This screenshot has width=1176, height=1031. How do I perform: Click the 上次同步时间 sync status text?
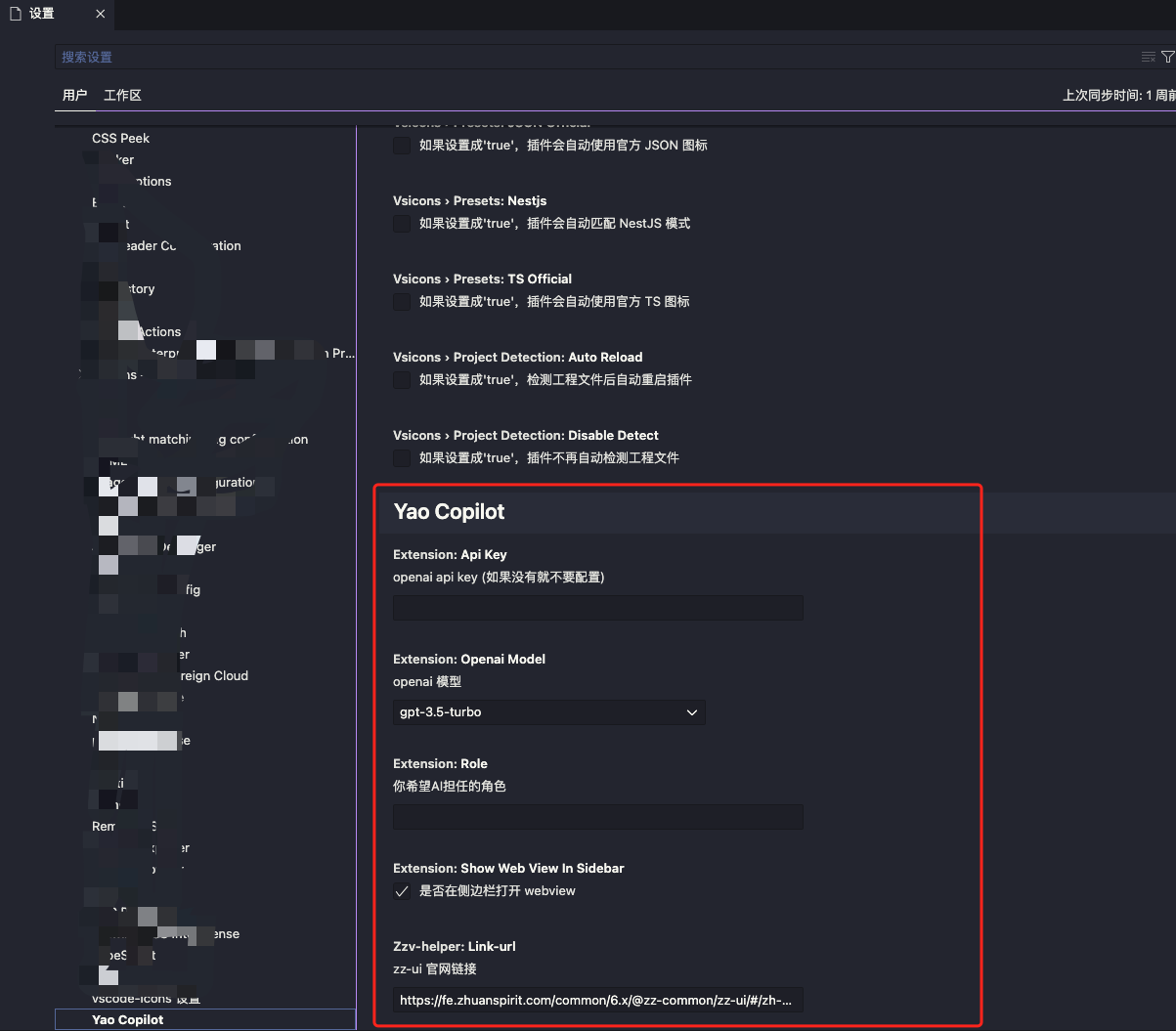coord(1119,95)
